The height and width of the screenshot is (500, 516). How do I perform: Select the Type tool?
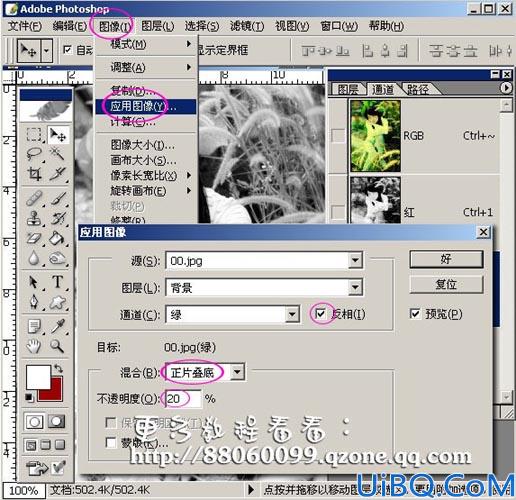pyautogui.click(x=57, y=282)
